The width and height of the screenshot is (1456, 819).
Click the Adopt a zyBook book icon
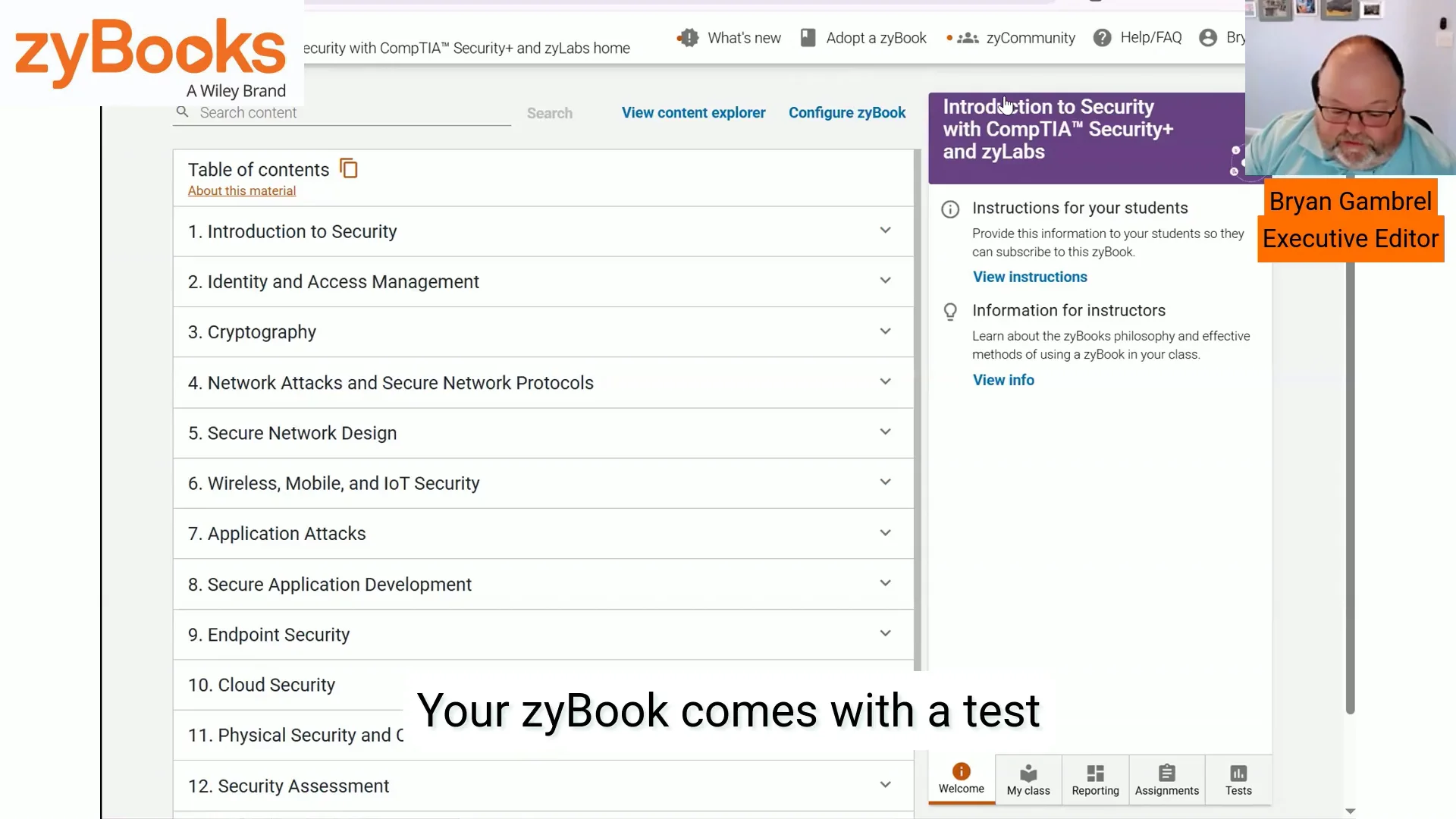(x=808, y=37)
